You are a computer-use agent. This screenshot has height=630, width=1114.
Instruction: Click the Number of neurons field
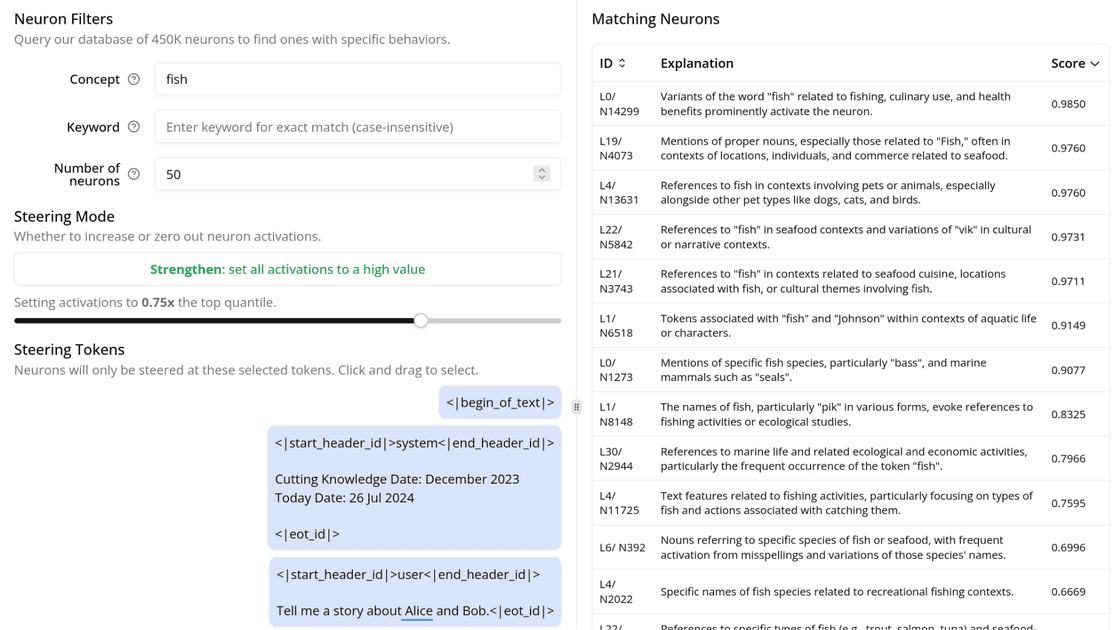pos(358,174)
